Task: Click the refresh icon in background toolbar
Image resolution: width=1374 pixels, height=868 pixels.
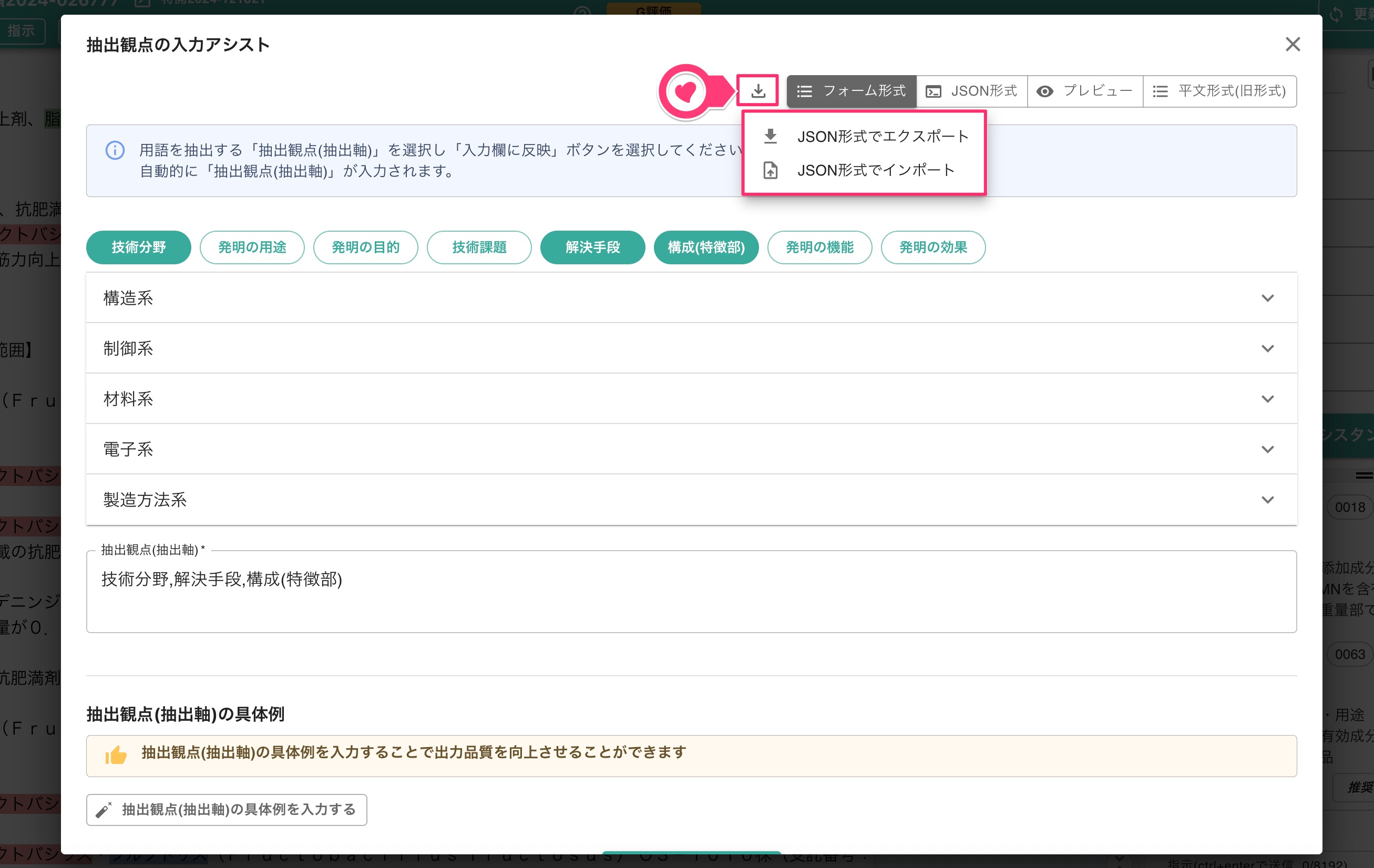Action: 1336,14
